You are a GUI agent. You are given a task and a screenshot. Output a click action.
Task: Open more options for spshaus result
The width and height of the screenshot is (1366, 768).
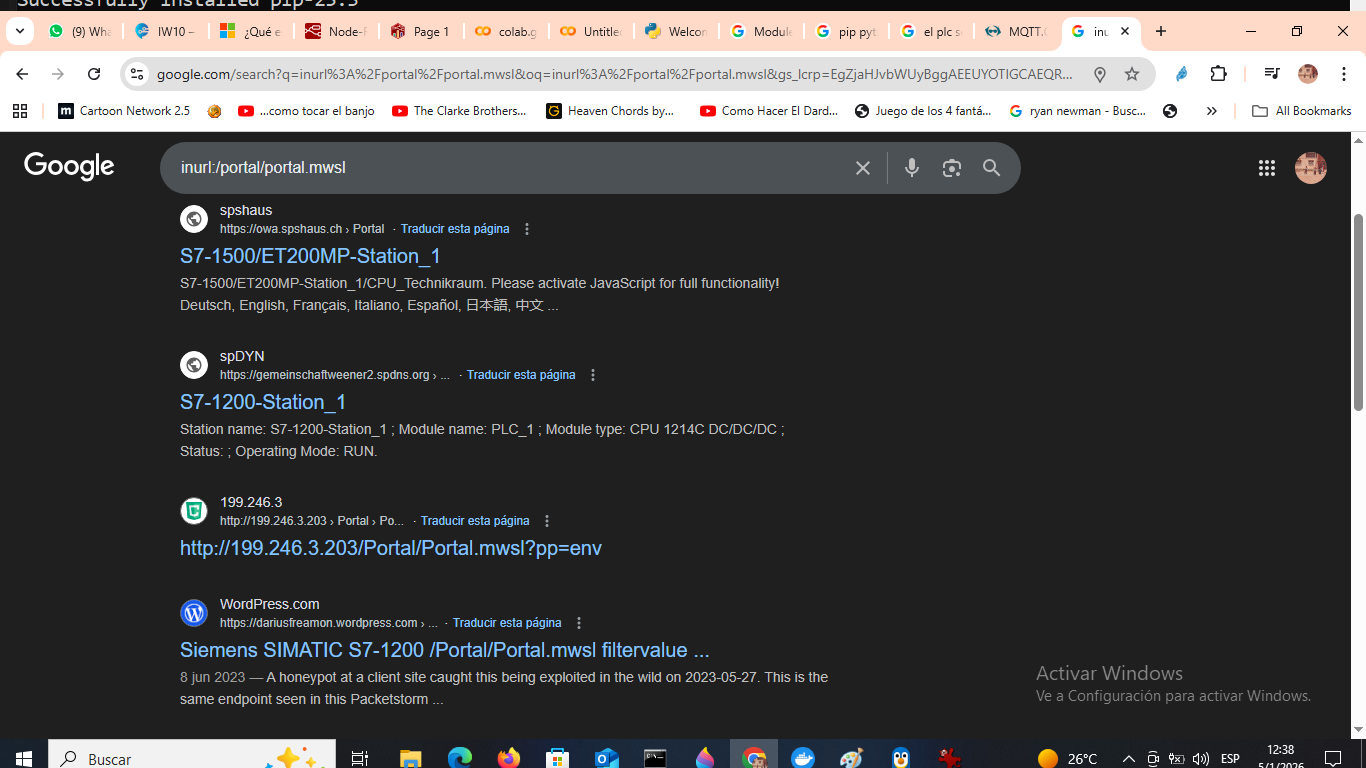pos(527,229)
